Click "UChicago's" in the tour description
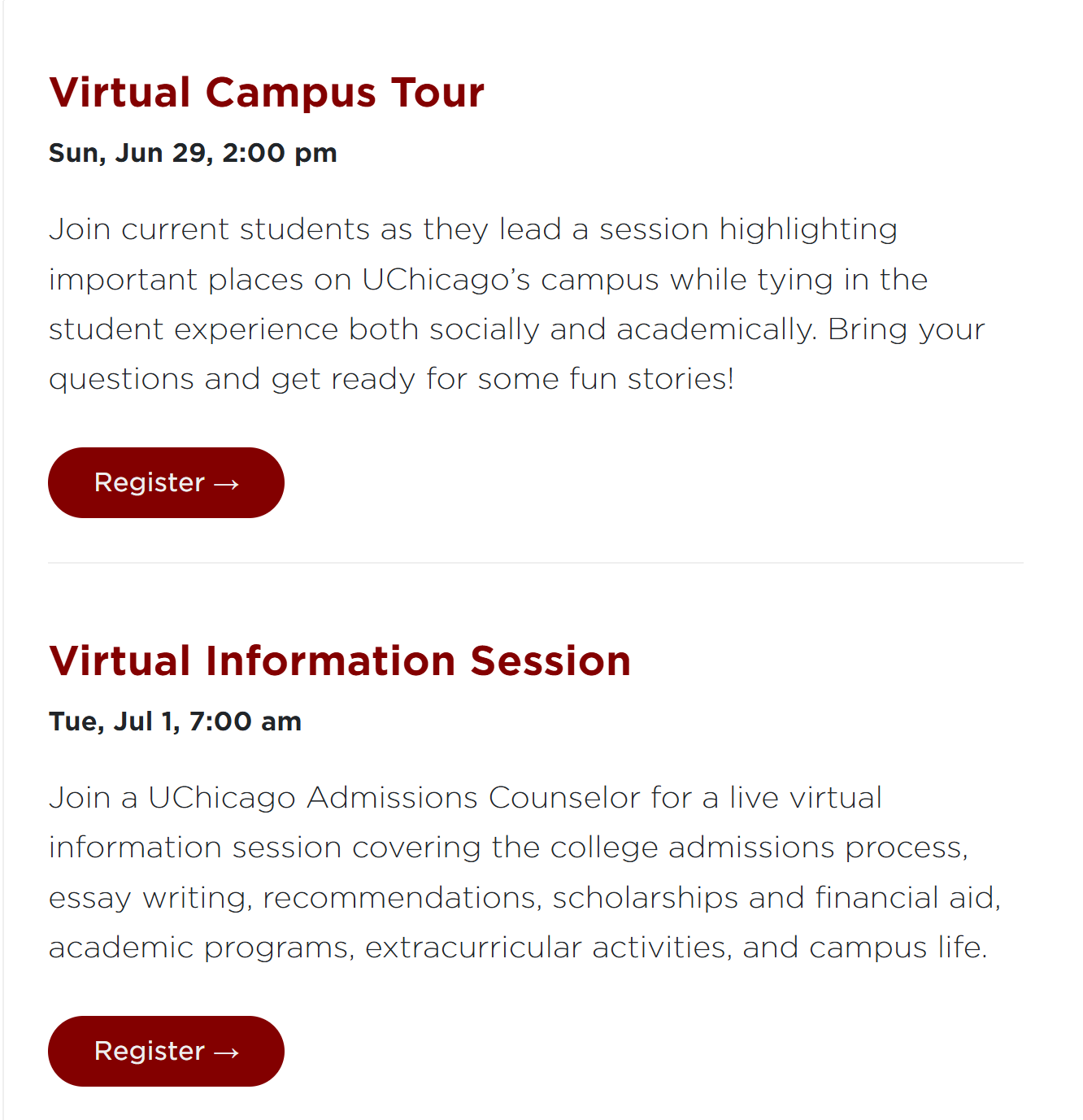The width and height of the screenshot is (1083, 1120). click(446, 280)
